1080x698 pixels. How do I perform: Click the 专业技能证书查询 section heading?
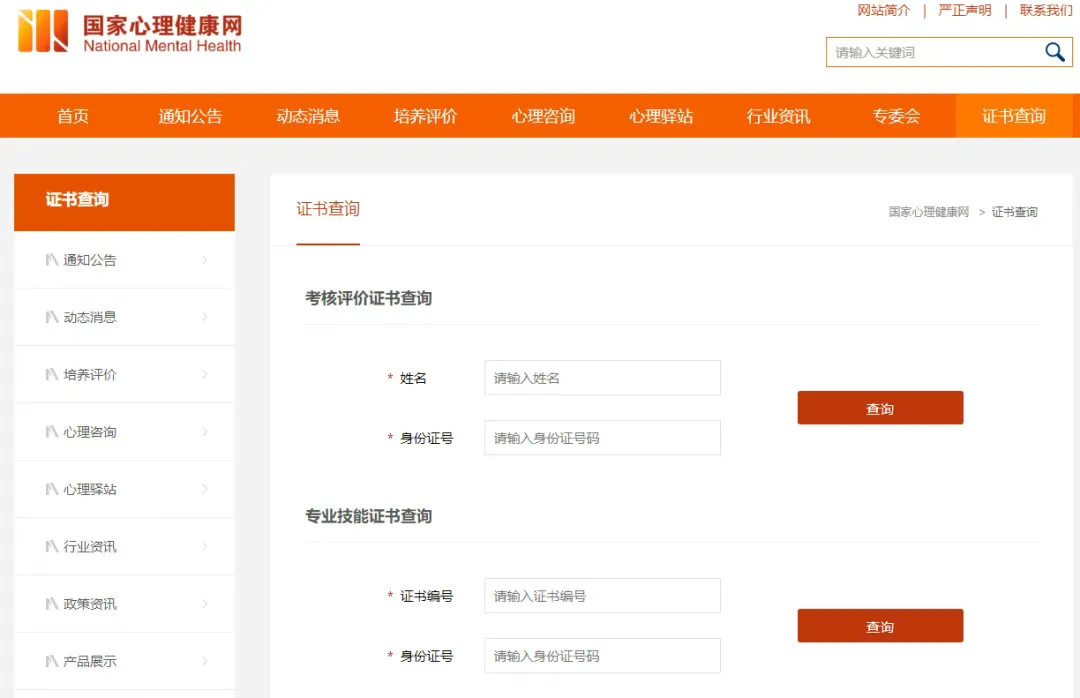coord(368,516)
